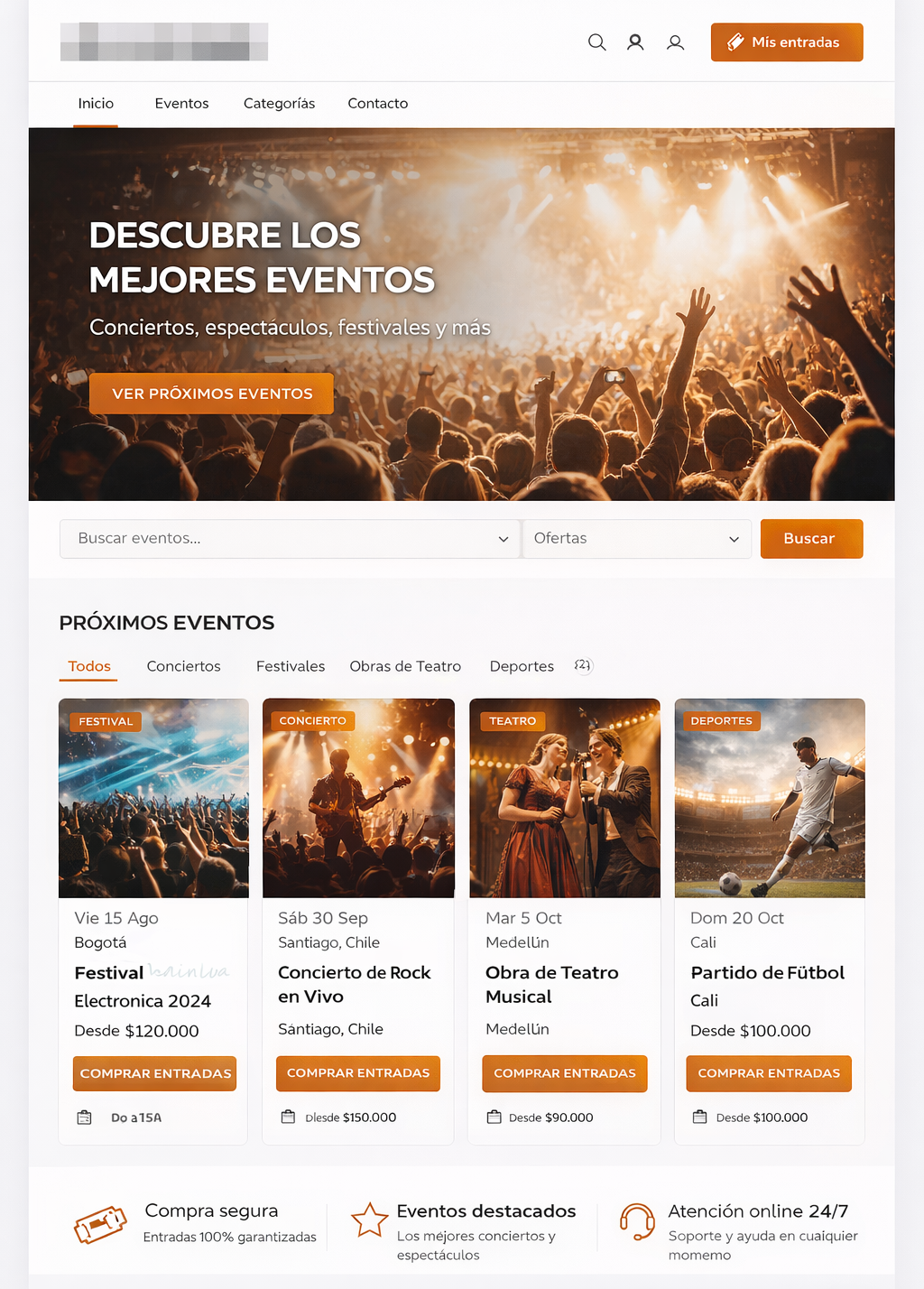The height and width of the screenshot is (1289, 924).
Task: Open the filled user account icon
Action: [x=635, y=42]
